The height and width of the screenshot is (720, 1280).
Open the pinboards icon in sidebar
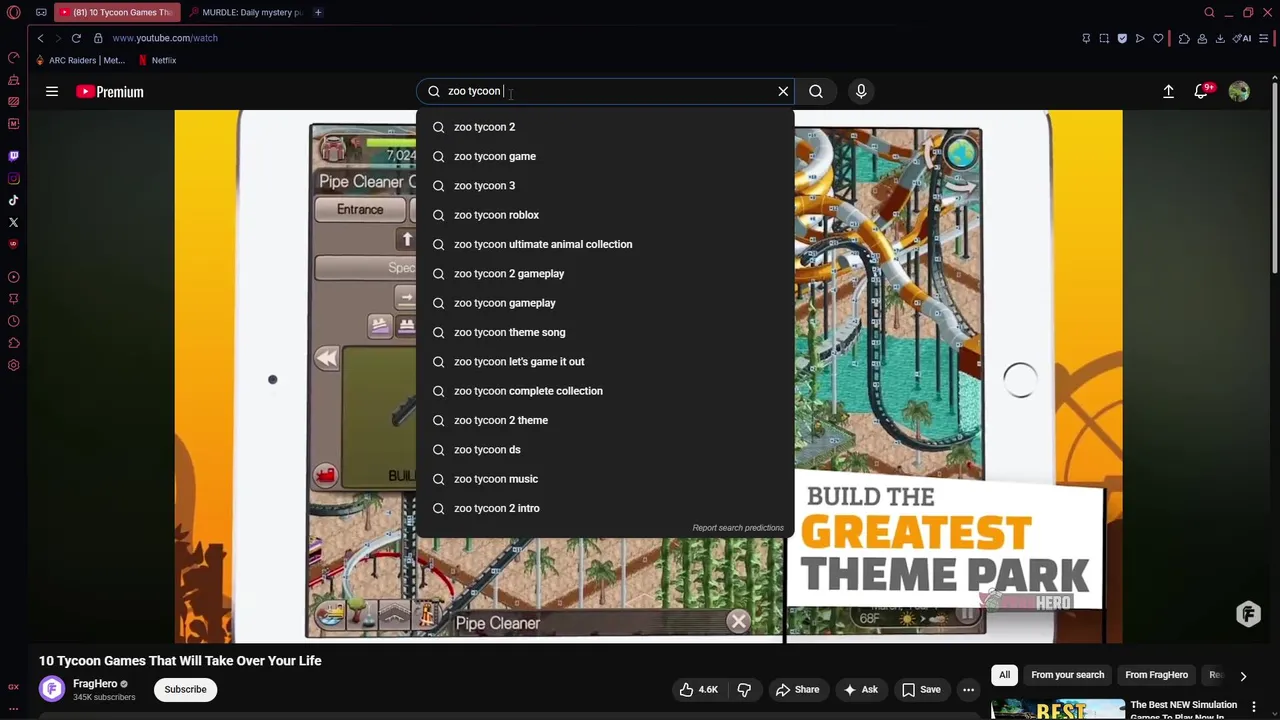coord(14,299)
